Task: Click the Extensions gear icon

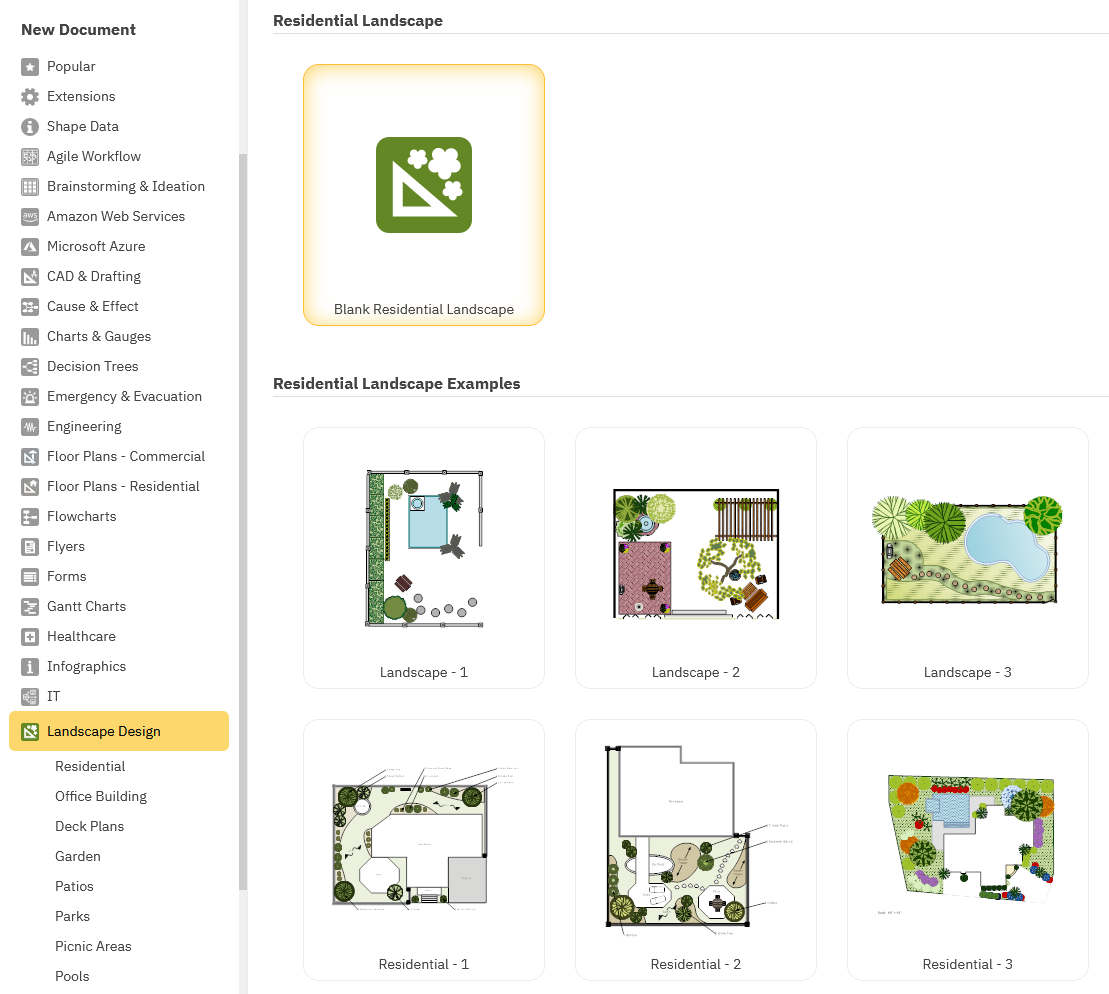Action: coord(30,97)
